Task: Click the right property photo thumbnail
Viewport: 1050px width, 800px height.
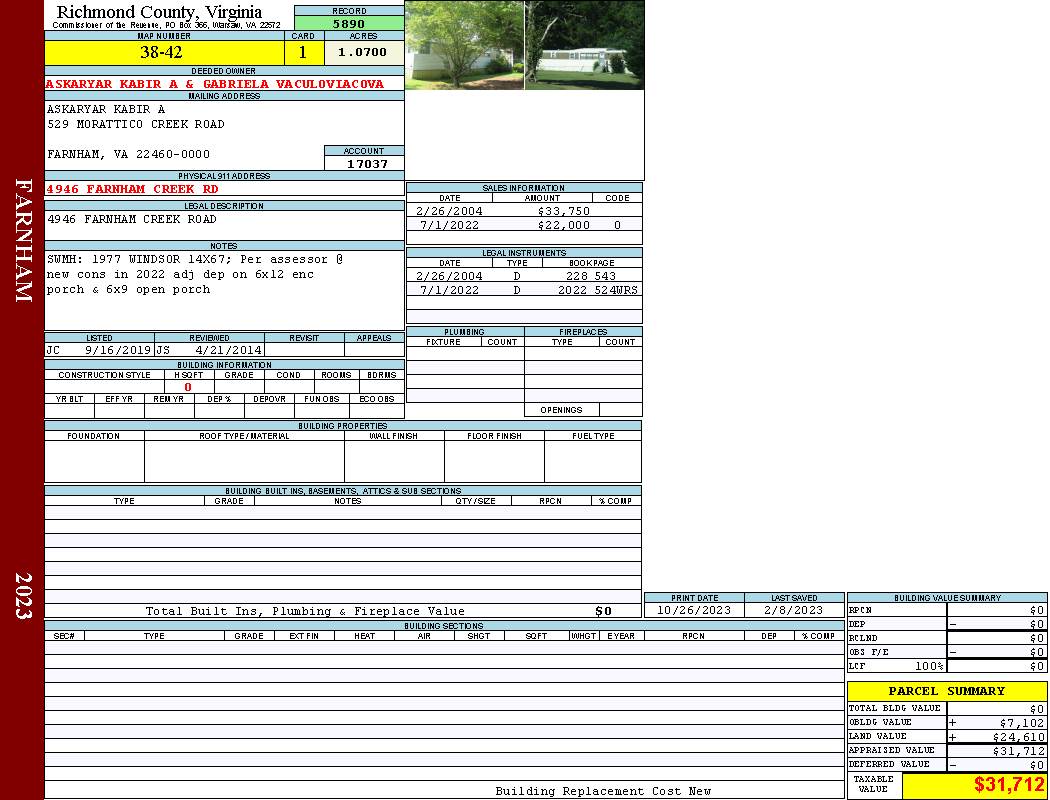Action: (584, 45)
